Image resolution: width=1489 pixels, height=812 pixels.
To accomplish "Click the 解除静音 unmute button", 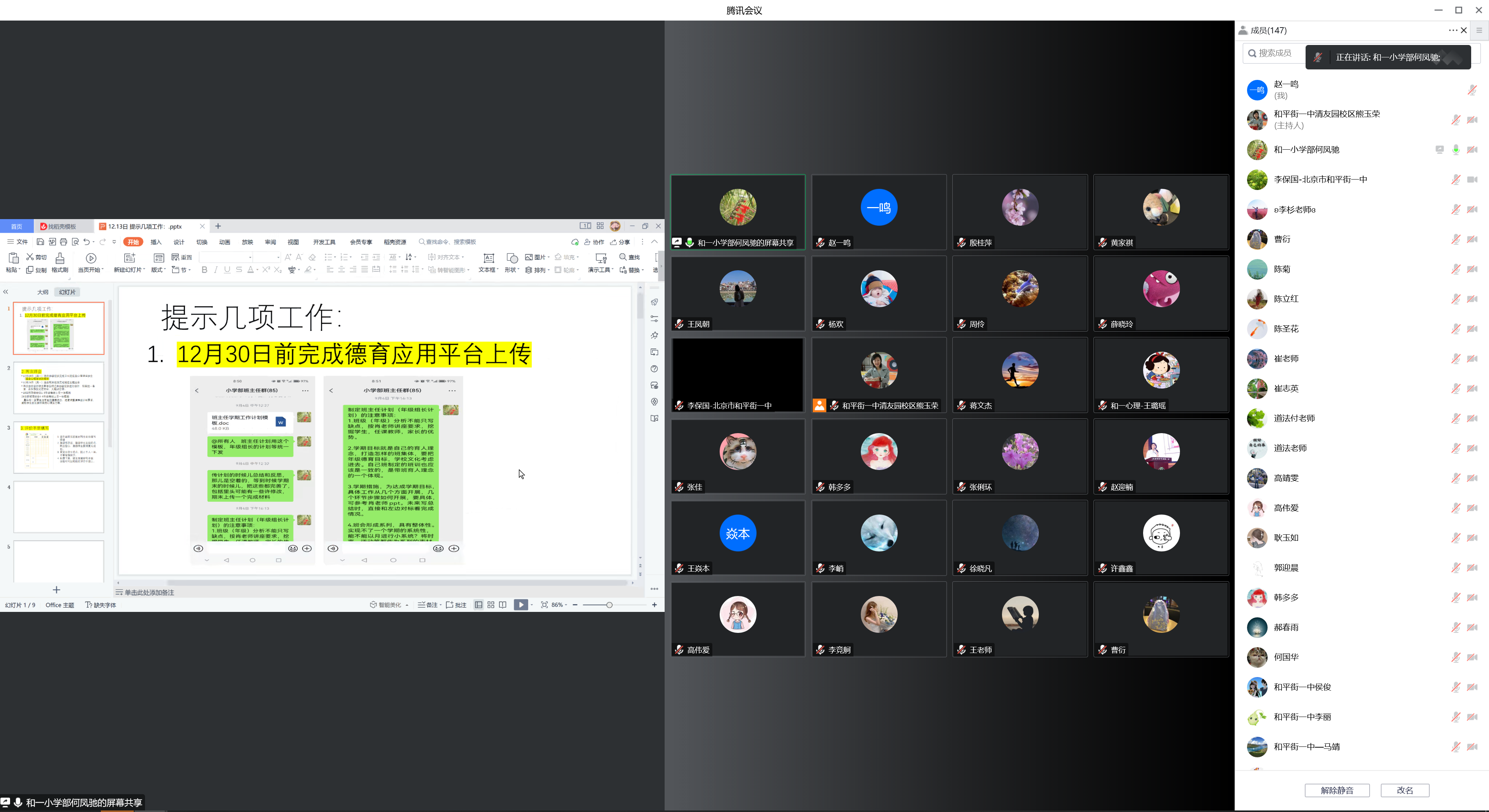I will point(1336,790).
